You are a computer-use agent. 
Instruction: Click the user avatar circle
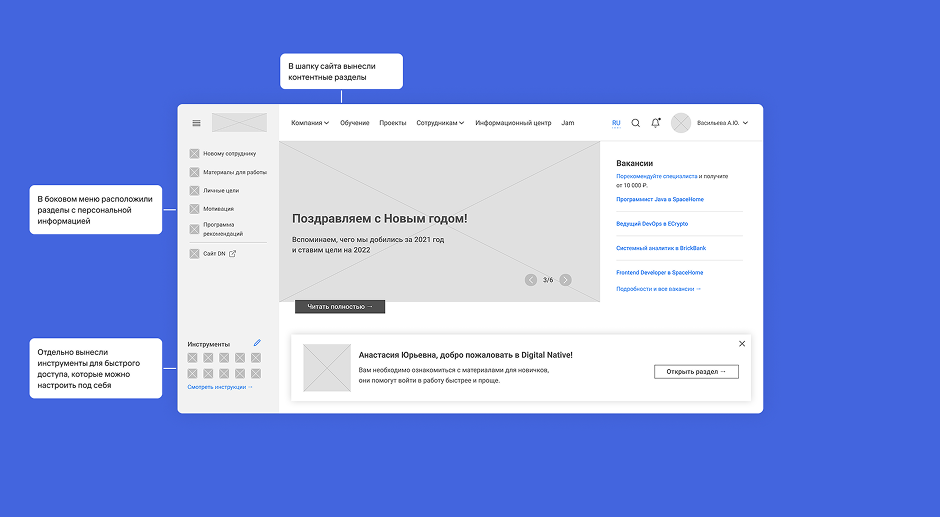tap(681, 123)
